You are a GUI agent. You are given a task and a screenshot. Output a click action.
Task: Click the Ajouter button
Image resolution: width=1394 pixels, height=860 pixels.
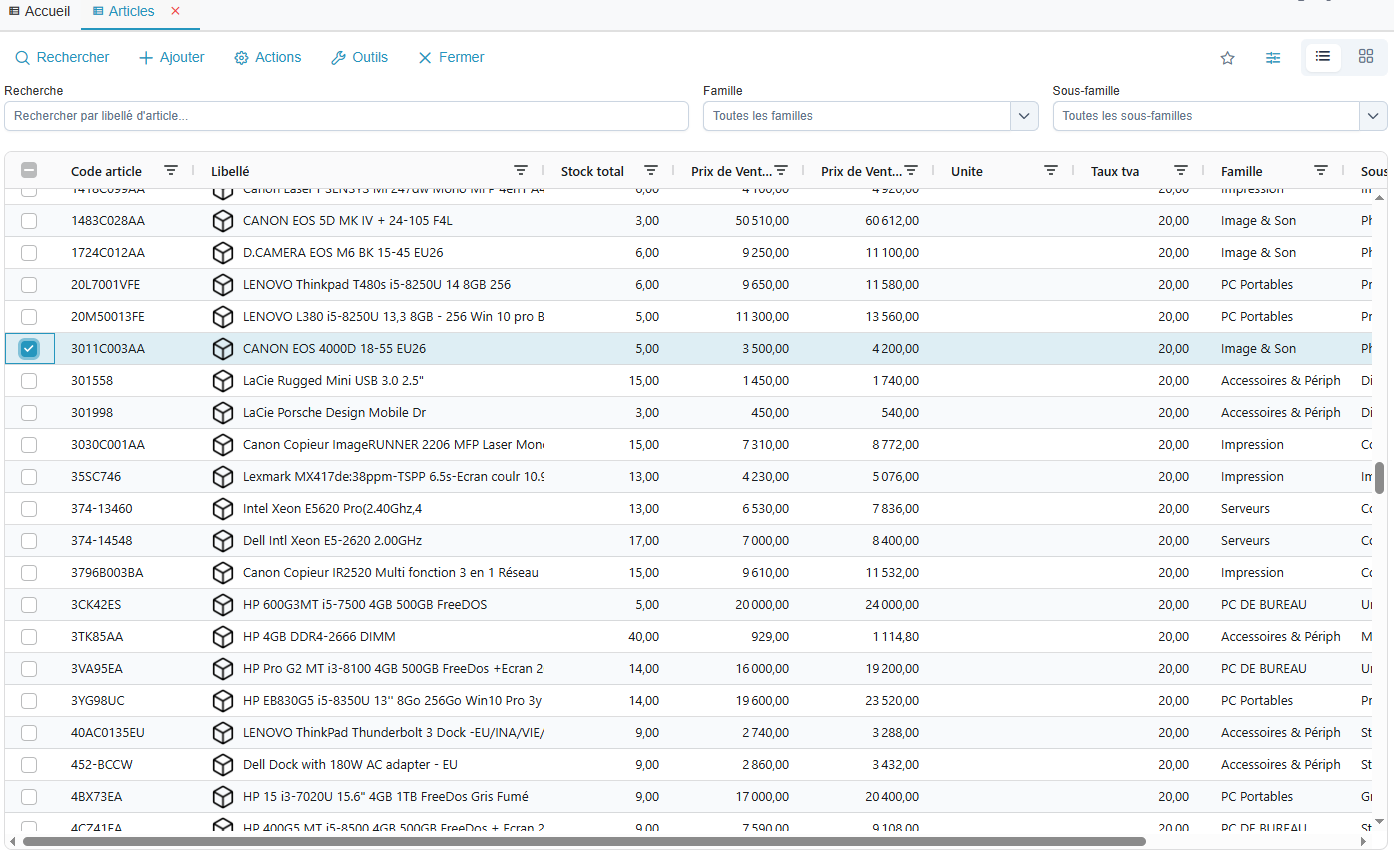171,58
